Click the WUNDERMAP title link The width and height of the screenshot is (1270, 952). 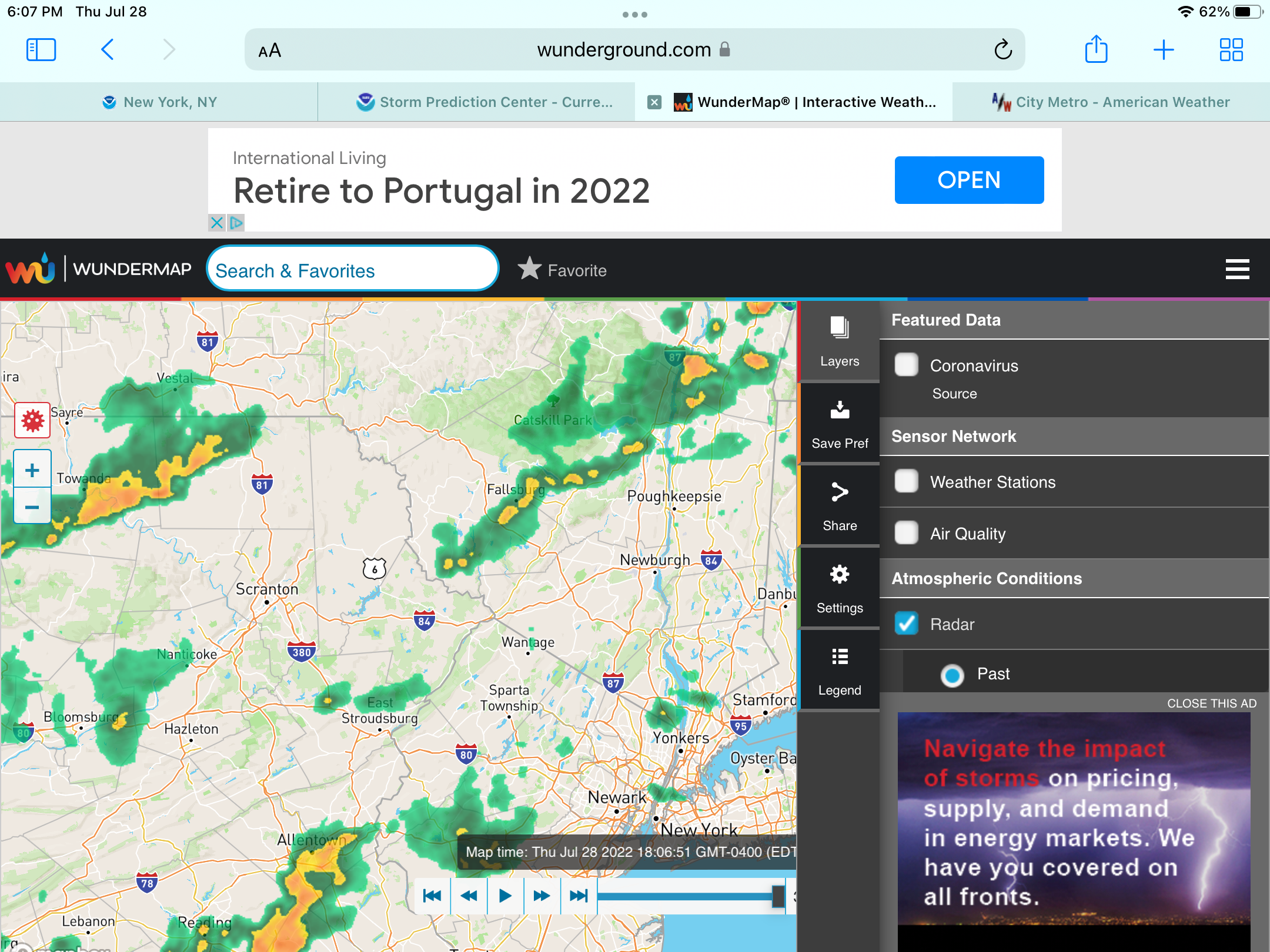[x=132, y=269]
